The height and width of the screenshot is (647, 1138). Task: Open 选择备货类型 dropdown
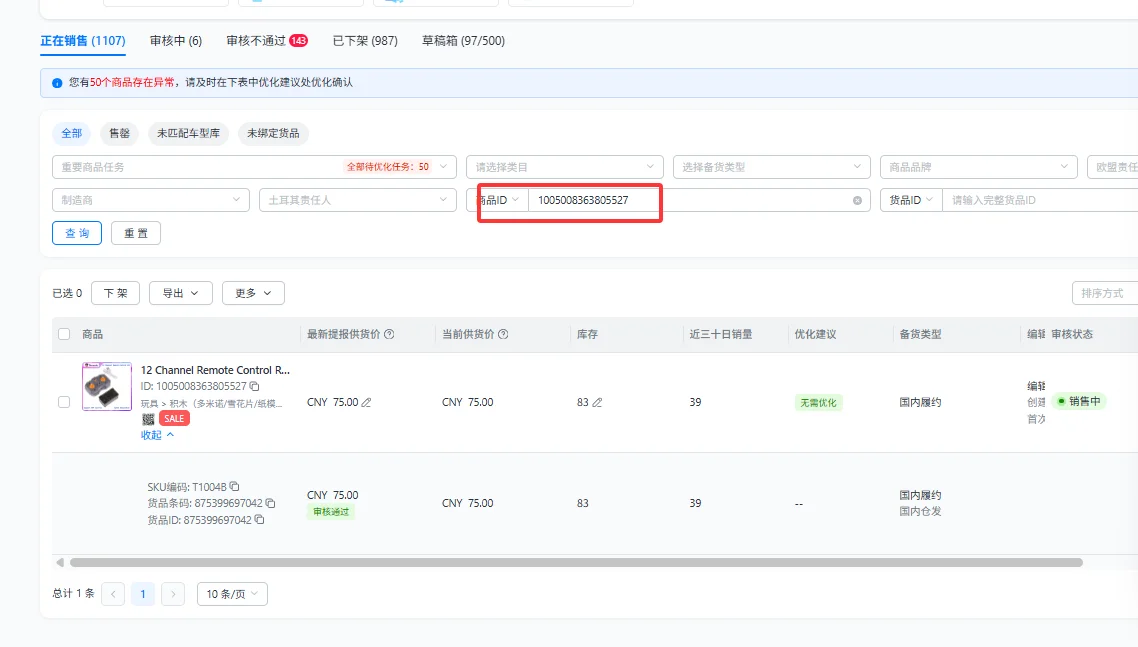[x=771, y=167]
